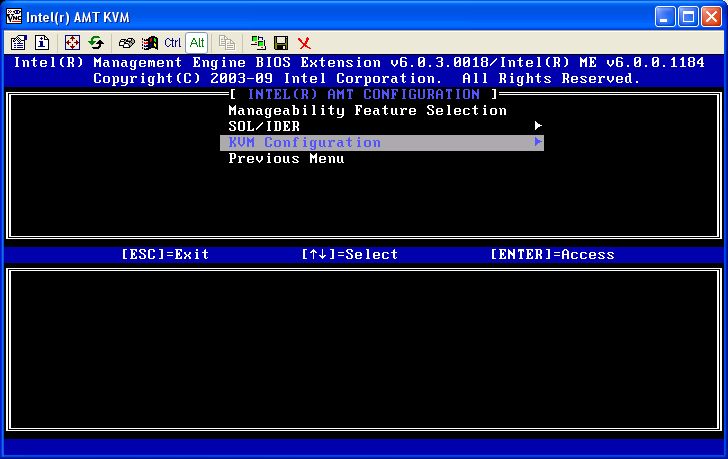The image size is (728, 459).
Task: Click the properties icon in the toolbar
Action: click(x=19, y=43)
